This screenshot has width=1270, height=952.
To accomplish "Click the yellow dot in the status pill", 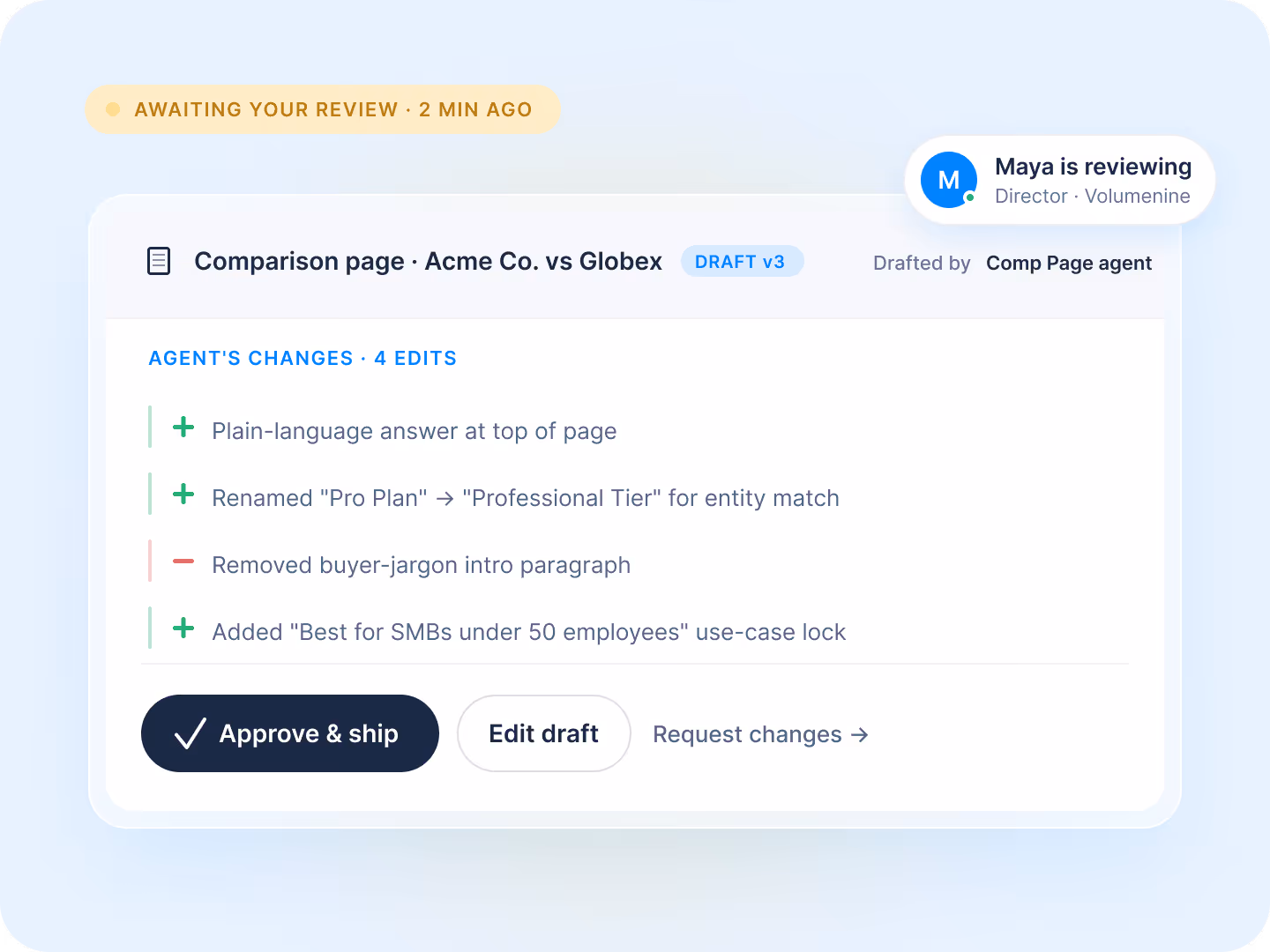I will point(113,109).
